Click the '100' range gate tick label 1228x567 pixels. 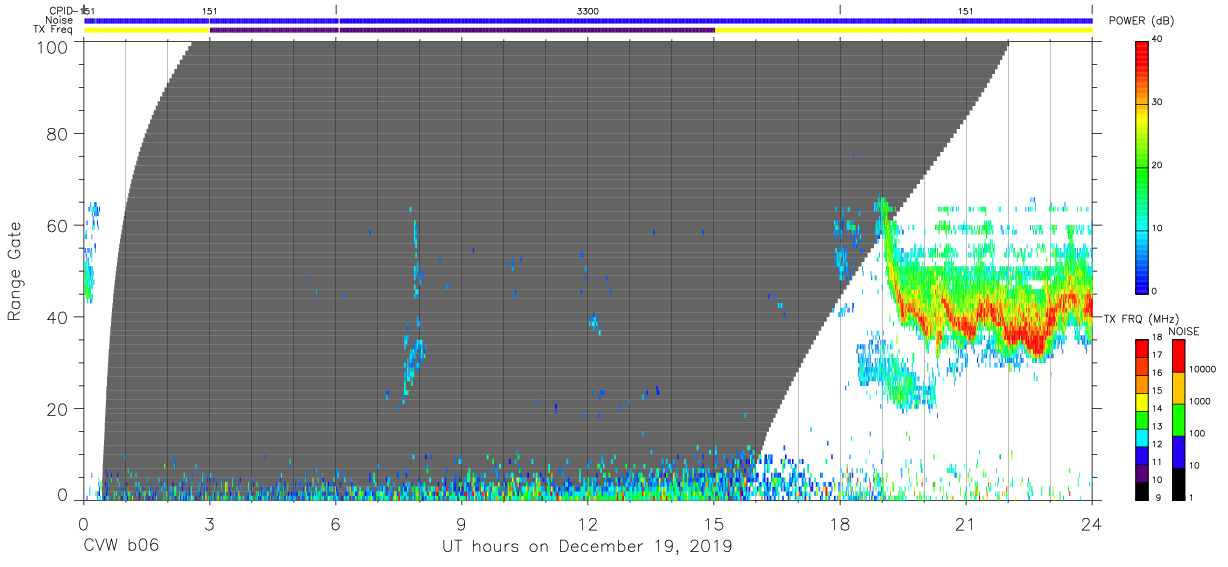click(54, 46)
